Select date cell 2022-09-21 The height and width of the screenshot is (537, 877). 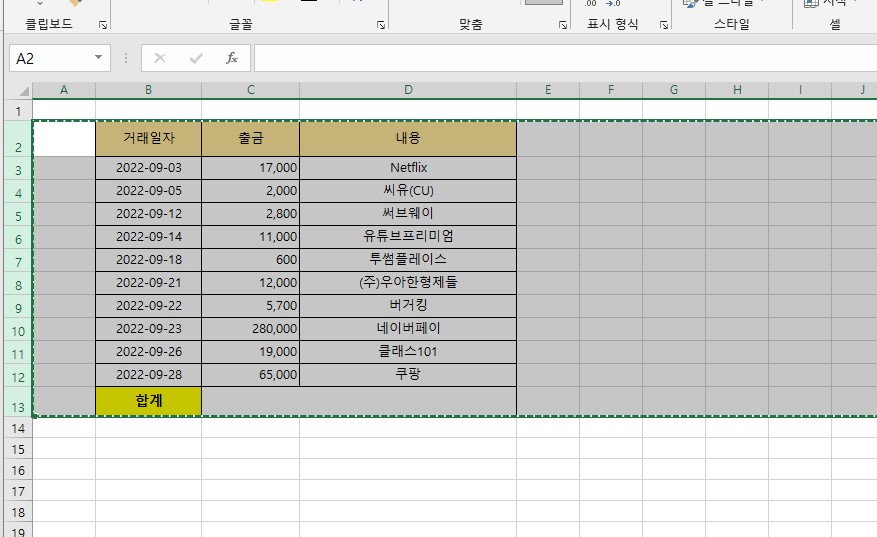[148, 282]
